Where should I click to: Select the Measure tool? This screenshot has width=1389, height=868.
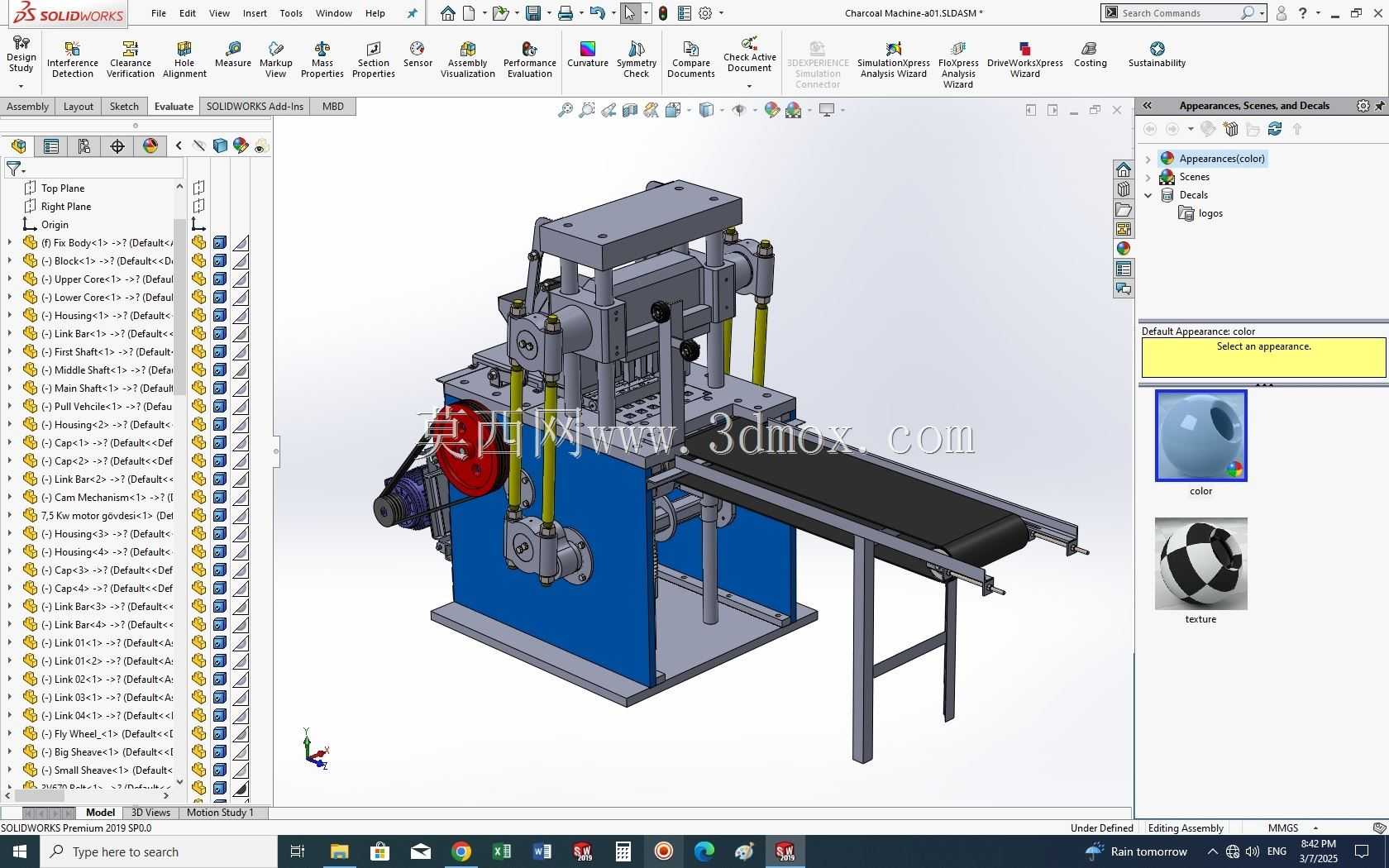pyautogui.click(x=233, y=55)
